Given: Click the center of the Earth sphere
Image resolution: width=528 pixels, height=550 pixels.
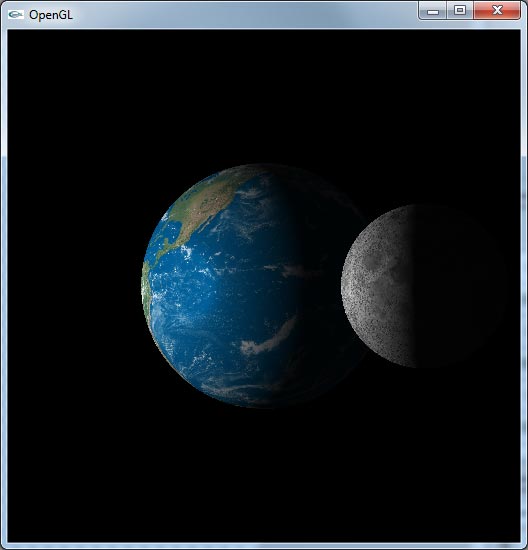Looking at the screenshot, I should 254,286.
